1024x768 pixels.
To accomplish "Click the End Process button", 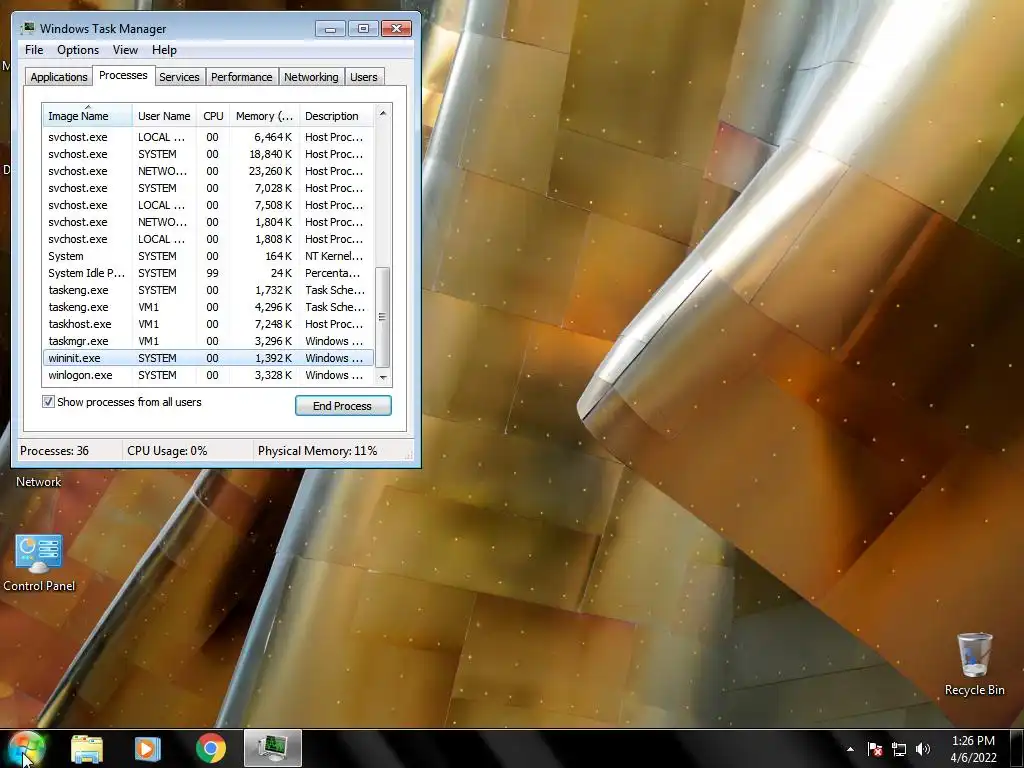I will pos(343,406).
